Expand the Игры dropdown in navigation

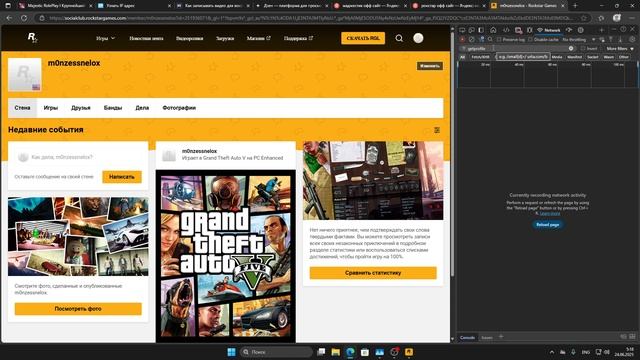click(x=106, y=38)
